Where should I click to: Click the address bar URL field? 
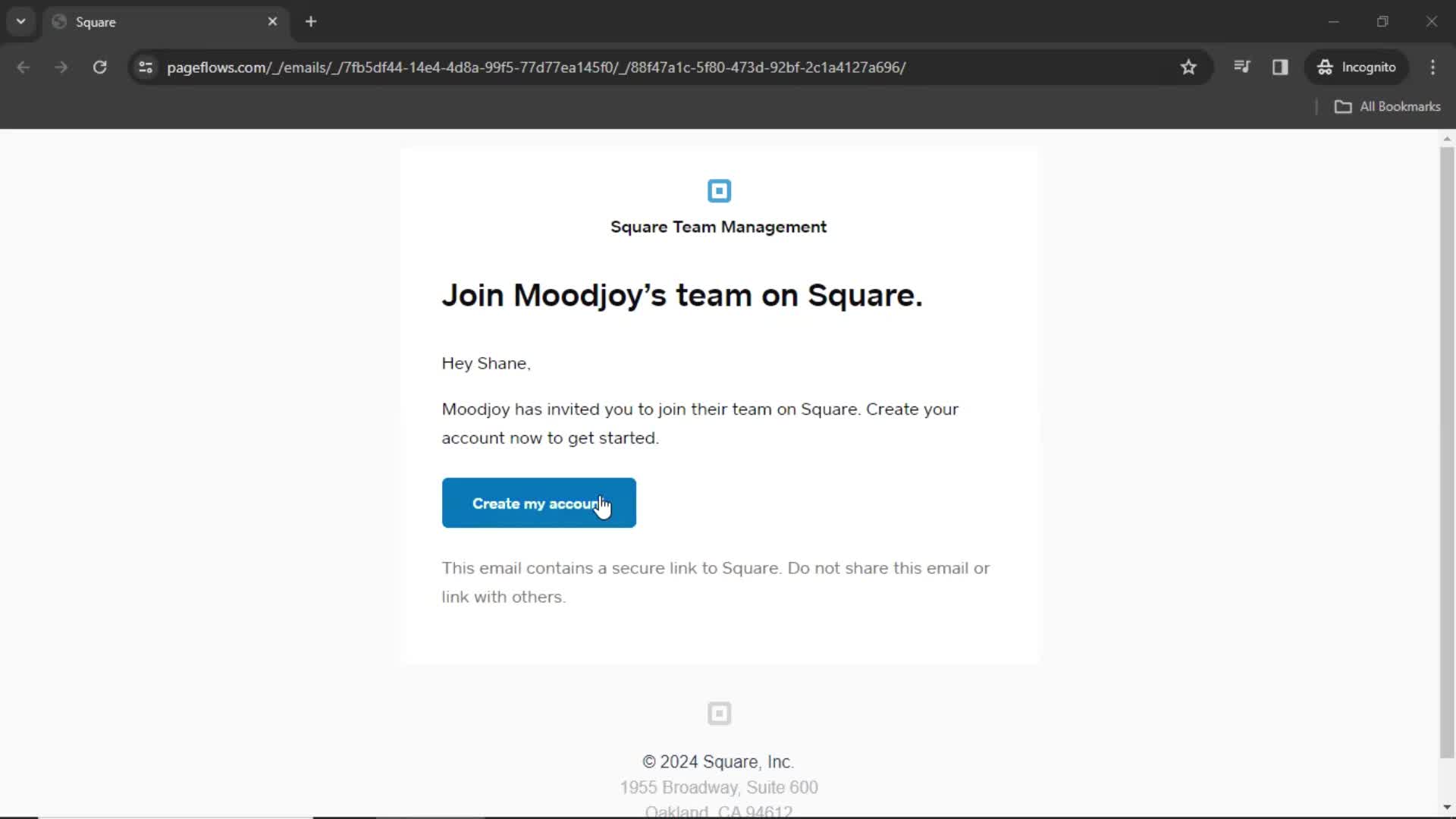[x=536, y=67]
